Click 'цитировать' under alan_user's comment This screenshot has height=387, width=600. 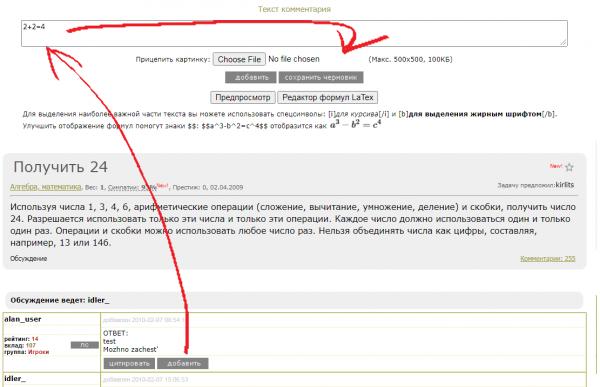click(x=129, y=363)
